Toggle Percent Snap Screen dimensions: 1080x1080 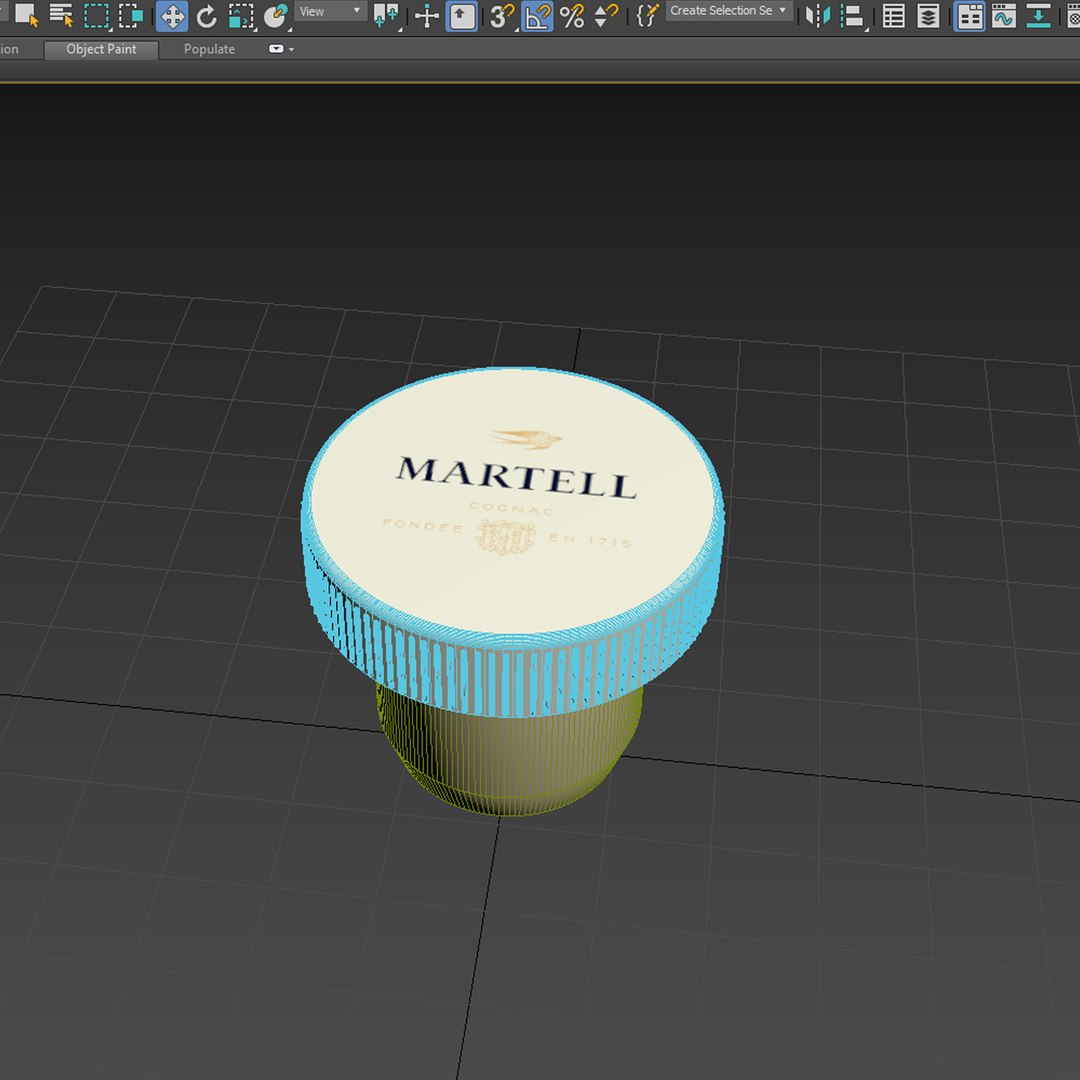point(572,16)
